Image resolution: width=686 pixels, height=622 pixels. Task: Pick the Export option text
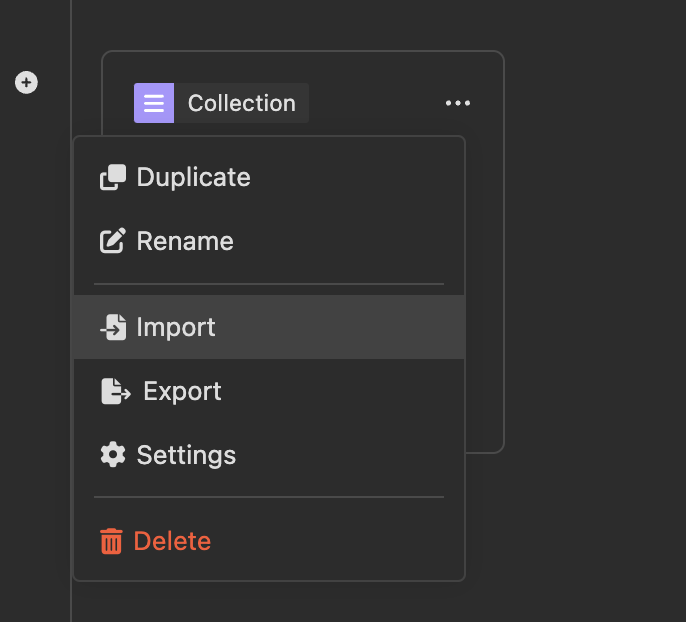coord(182,391)
